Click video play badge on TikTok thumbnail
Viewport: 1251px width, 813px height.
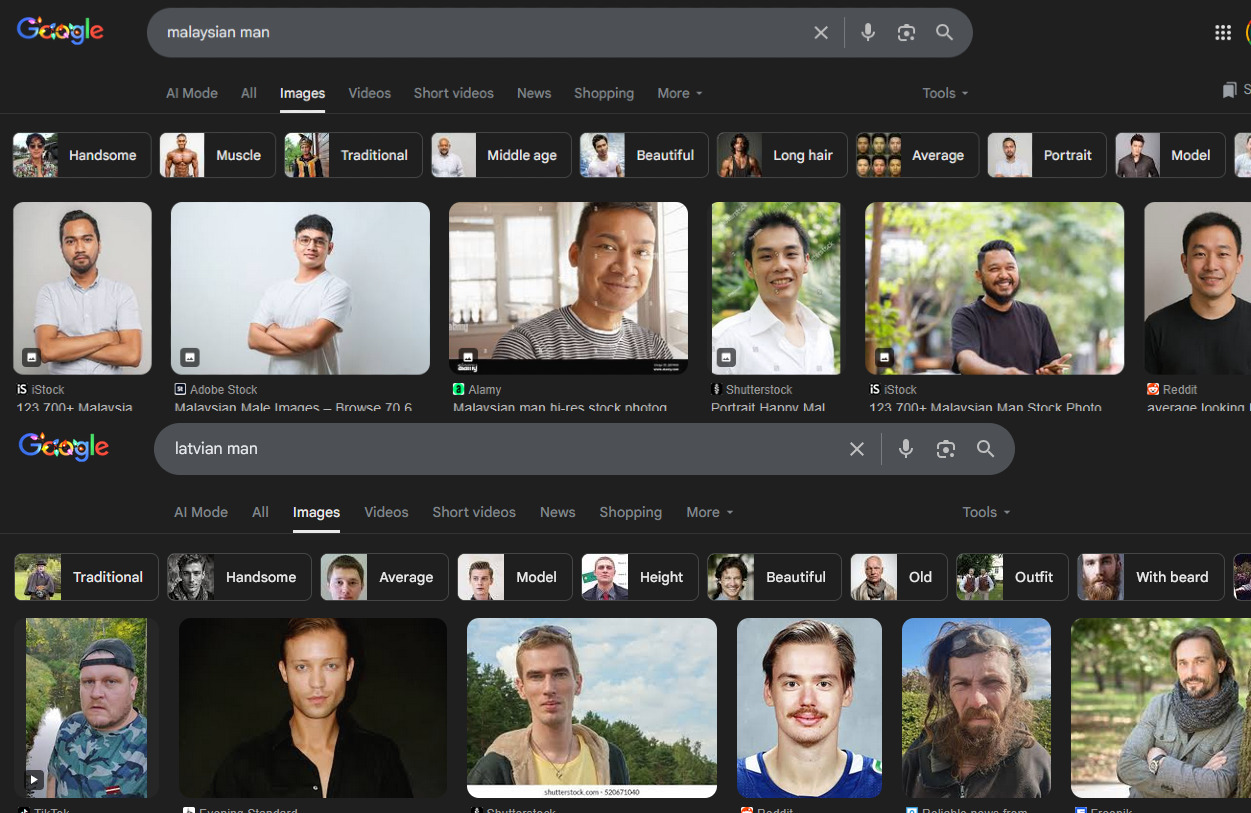click(x=34, y=779)
